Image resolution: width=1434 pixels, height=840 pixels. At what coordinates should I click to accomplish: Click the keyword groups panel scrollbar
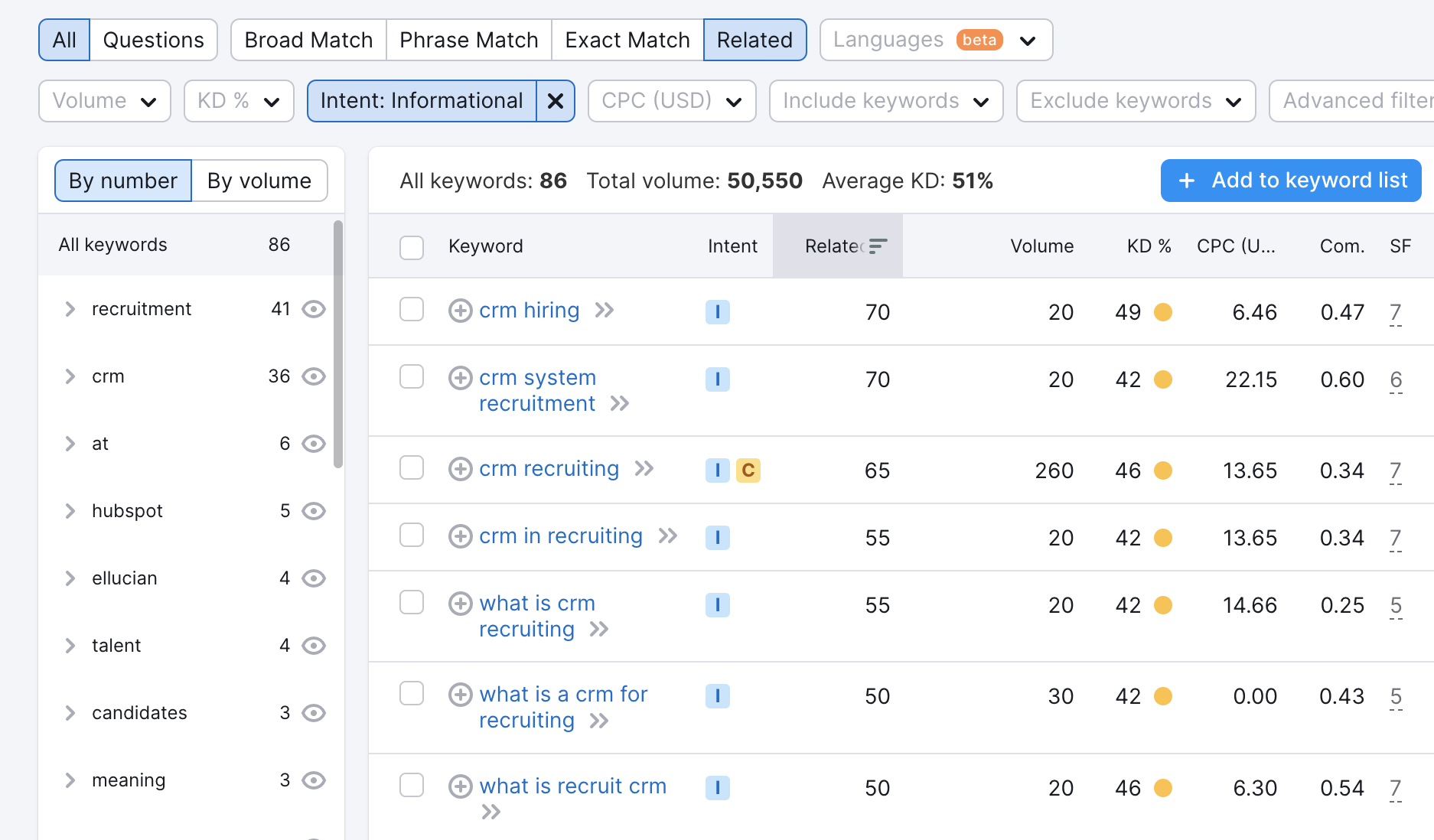338,344
